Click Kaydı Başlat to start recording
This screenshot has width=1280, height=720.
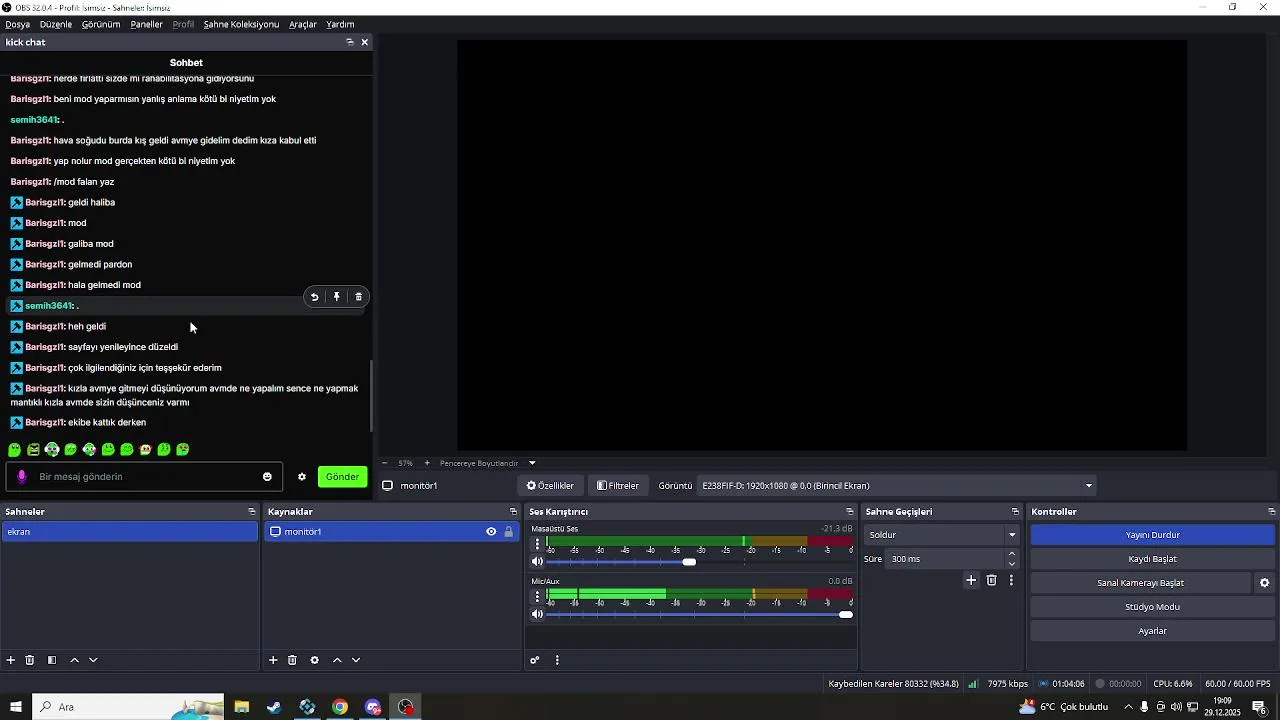(1152, 559)
